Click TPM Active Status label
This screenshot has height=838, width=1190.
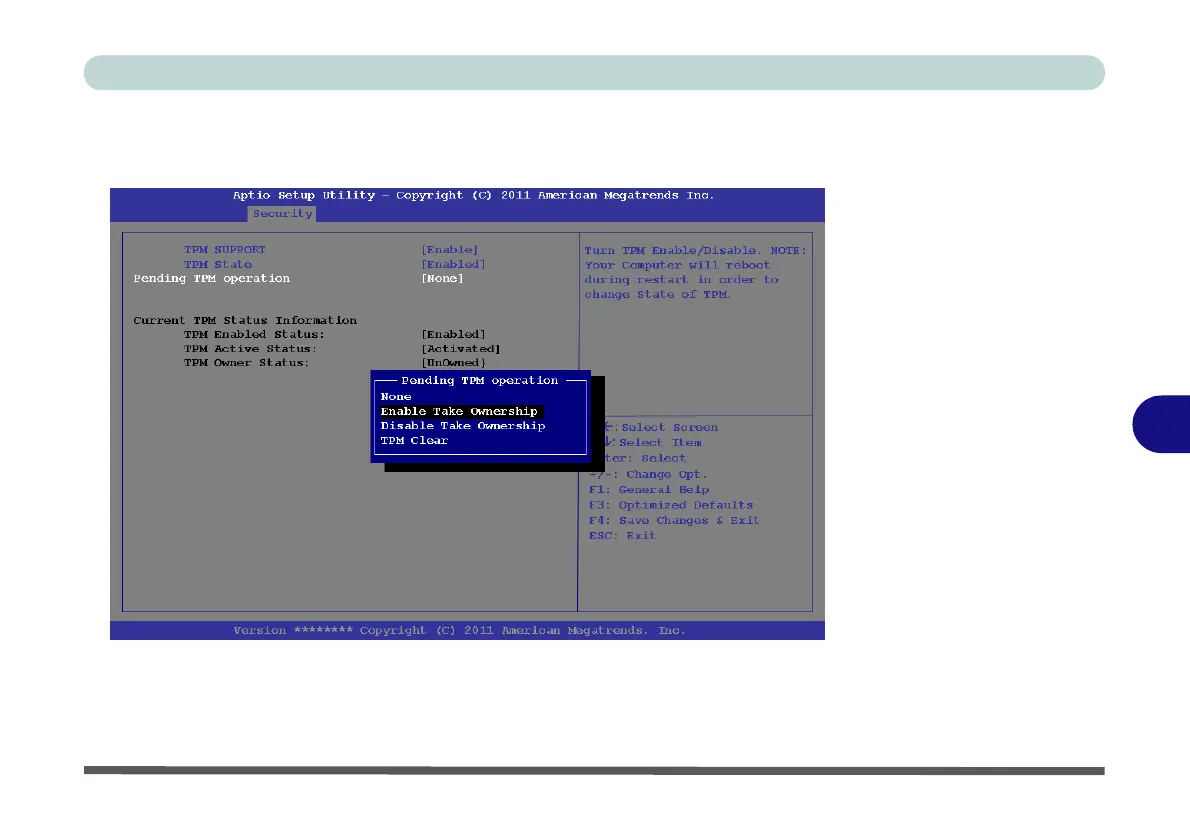tap(250, 349)
